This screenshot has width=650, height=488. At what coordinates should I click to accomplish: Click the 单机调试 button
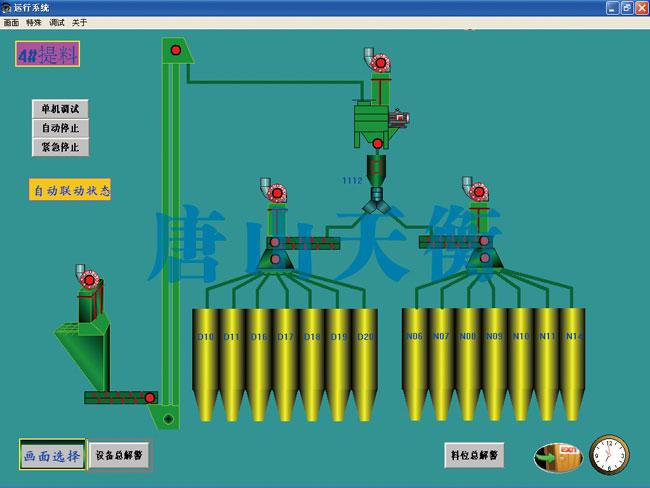(60, 108)
